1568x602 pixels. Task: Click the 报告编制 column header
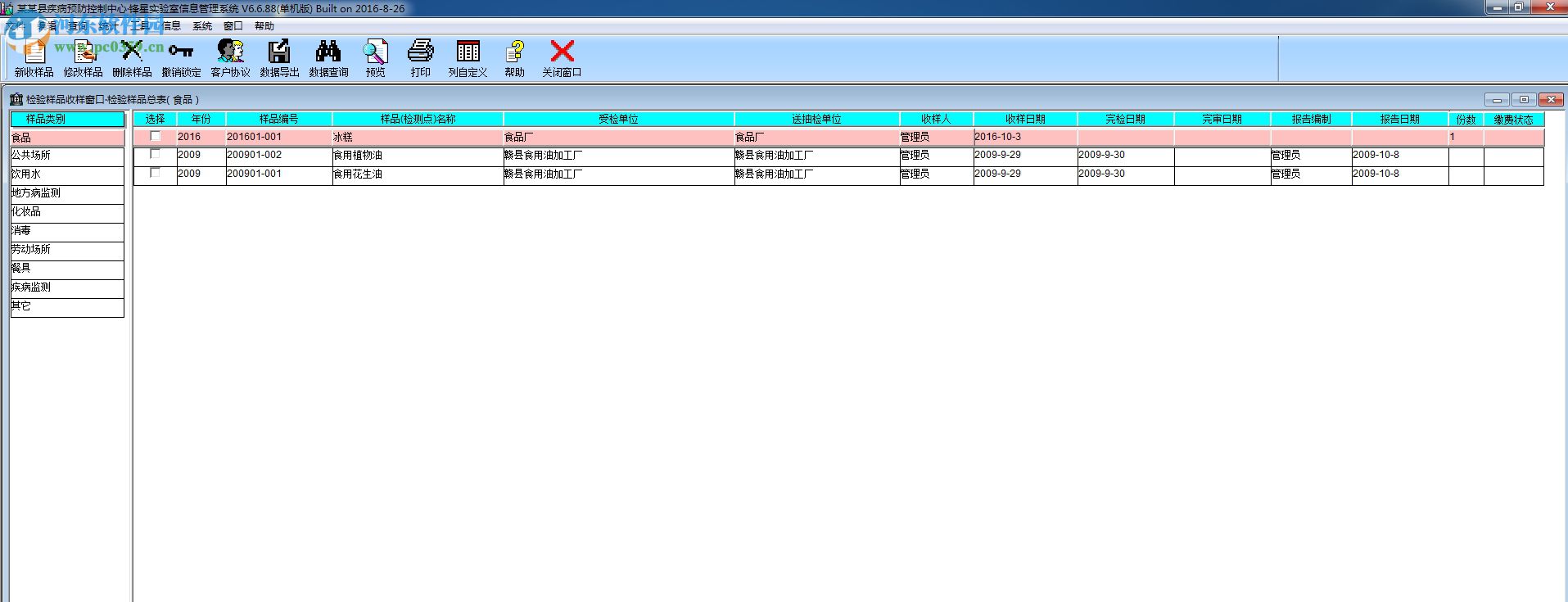[x=1311, y=120]
